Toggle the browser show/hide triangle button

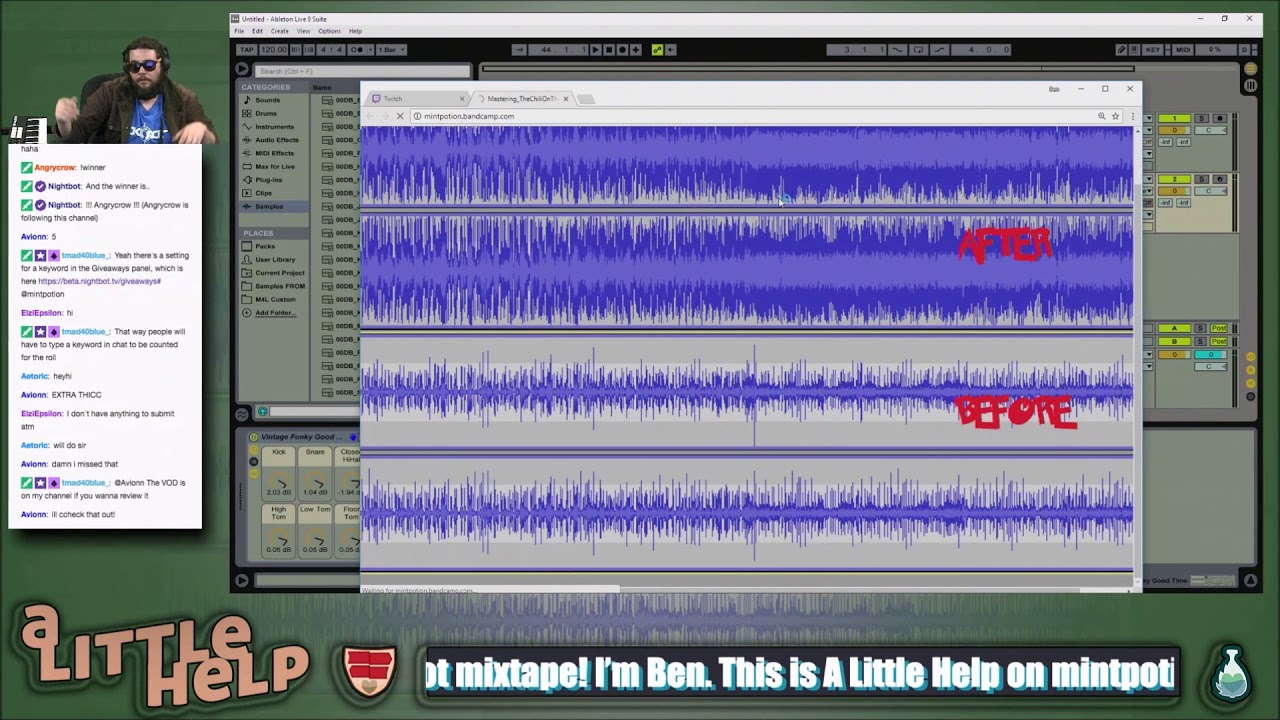click(x=242, y=69)
